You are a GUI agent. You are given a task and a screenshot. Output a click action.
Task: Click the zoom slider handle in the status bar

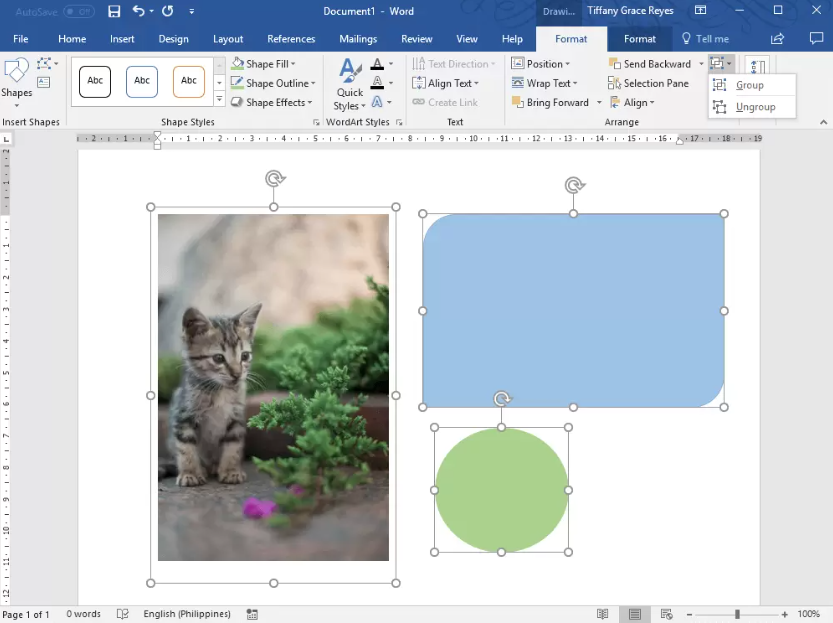[x=737, y=615]
